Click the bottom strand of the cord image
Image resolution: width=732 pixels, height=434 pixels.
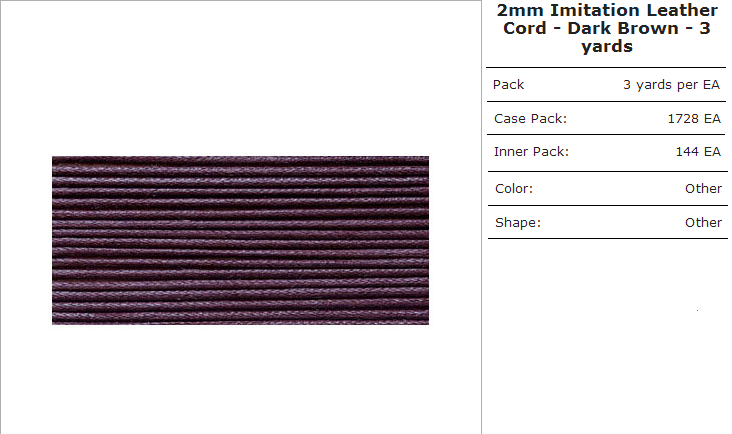[240, 319]
